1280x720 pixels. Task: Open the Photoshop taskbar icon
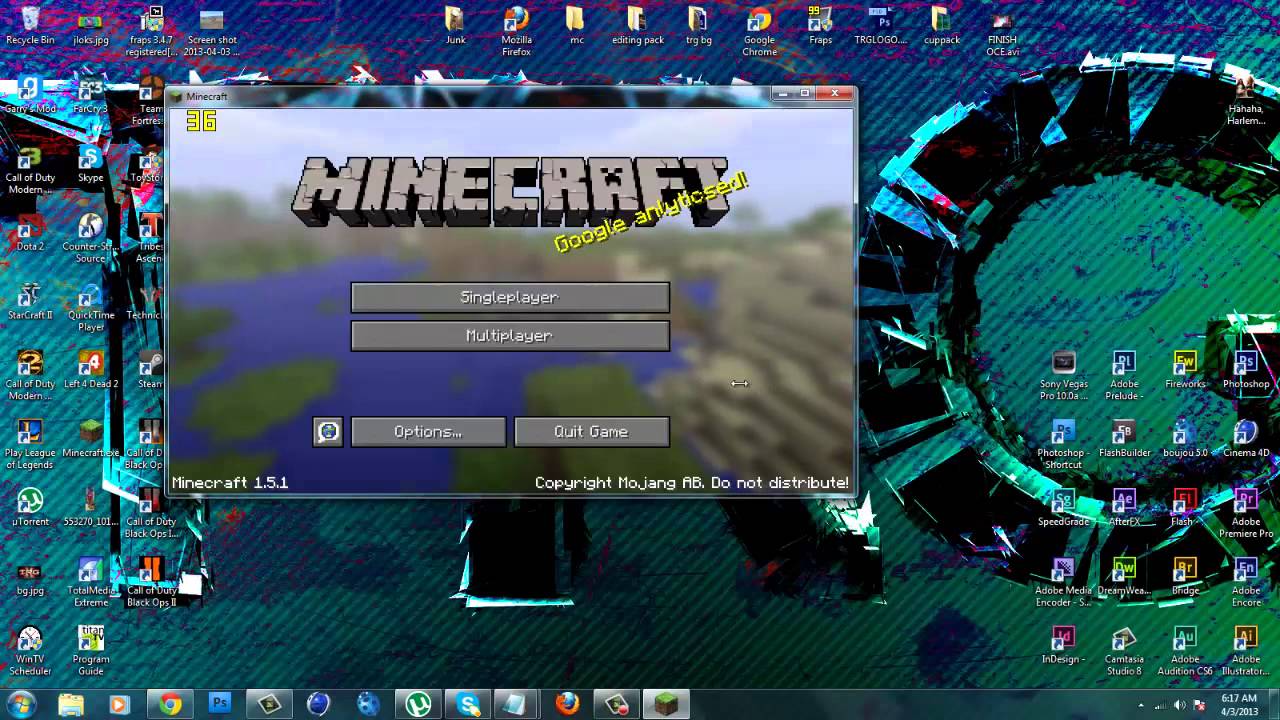(220, 704)
